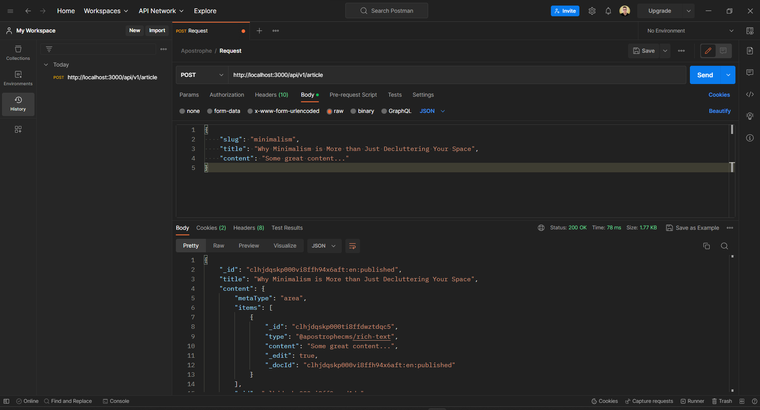Go forward with the right arrow
The height and width of the screenshot is (410, 760).
click(43, 11)
